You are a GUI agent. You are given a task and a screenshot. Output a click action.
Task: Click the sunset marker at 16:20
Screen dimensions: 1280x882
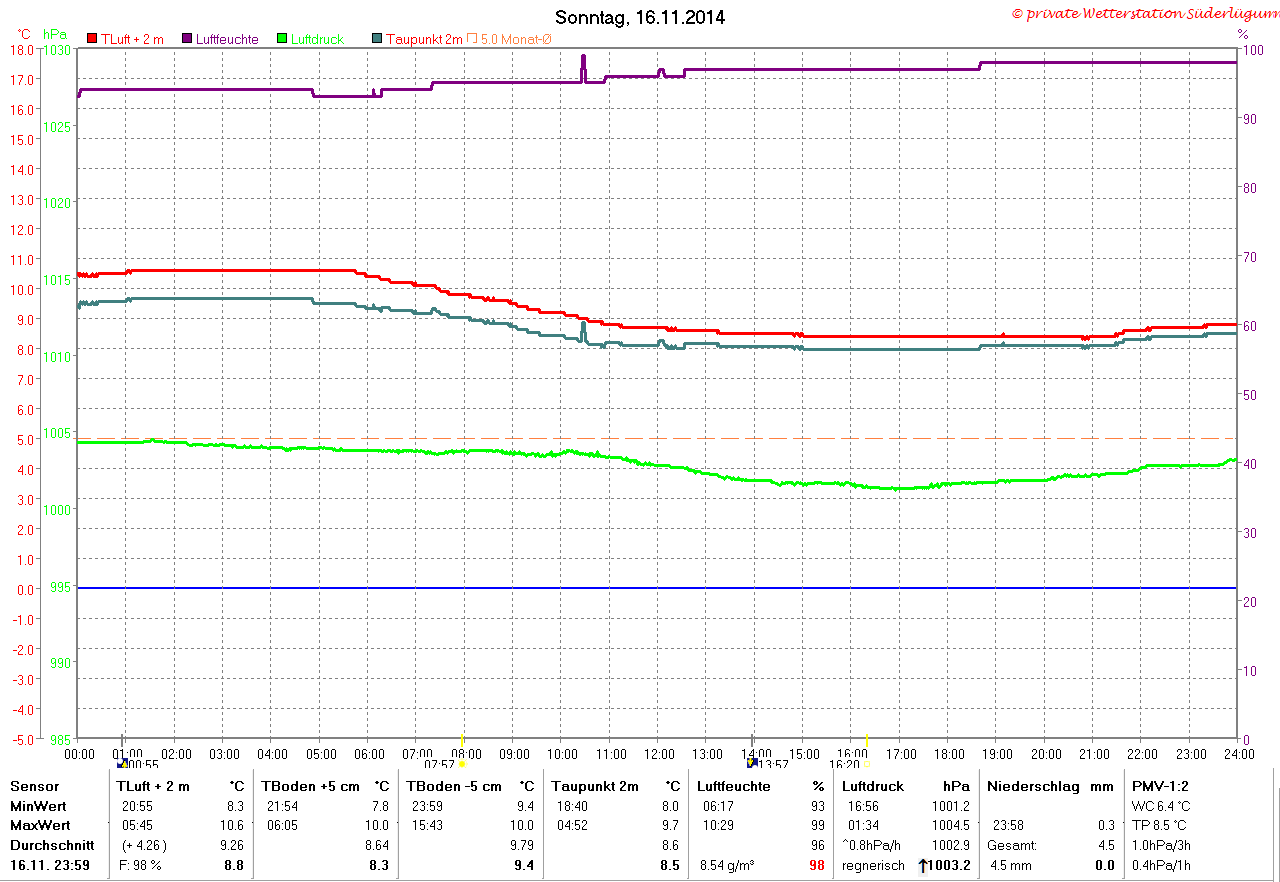point(866,763)
